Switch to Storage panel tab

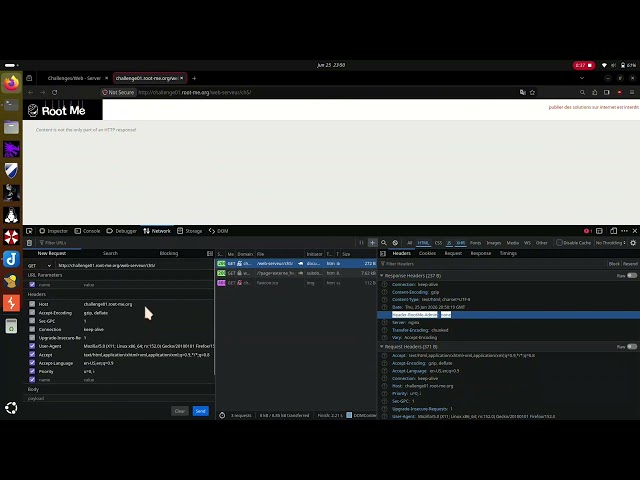(x=190, y=231)
